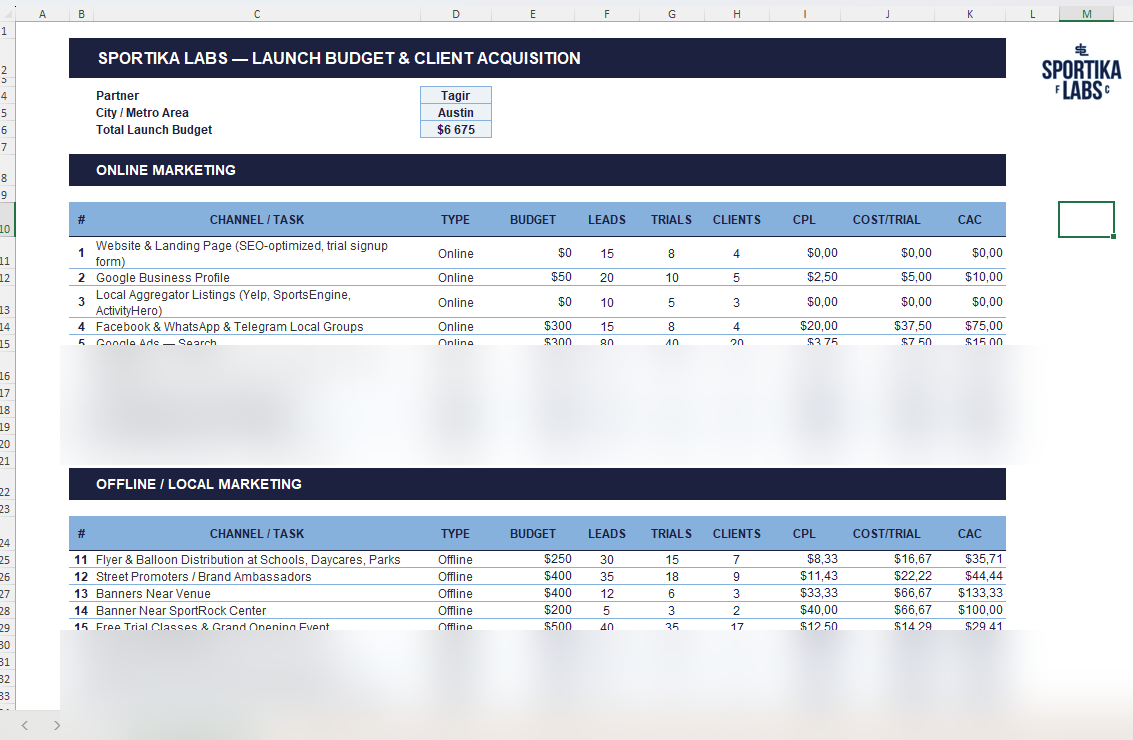Click the online table 'CHANNEL / TASK' header
The width and height of the screenshot is (1133, 740).
(257, 220)
